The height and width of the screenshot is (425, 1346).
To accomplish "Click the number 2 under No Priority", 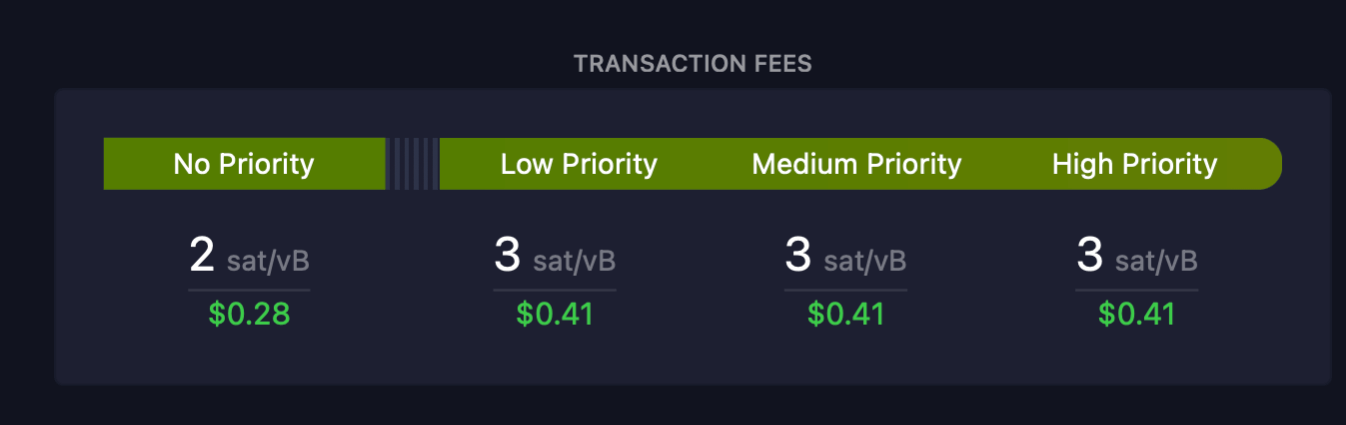I will (202, 256).
